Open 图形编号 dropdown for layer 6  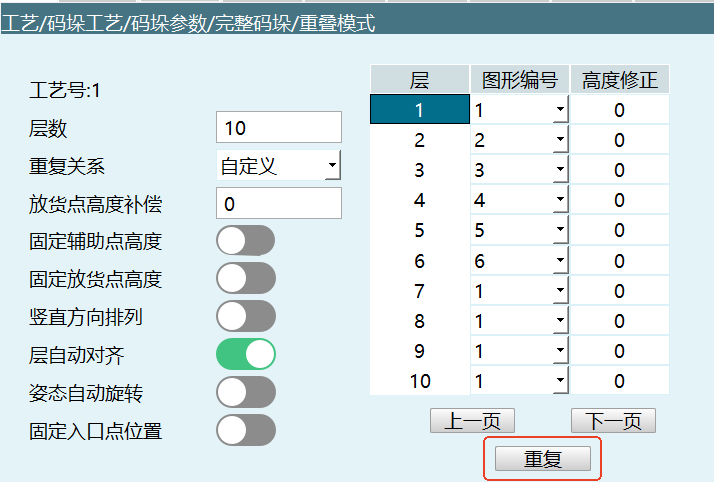pyautogui.click(x=559, y=261)
